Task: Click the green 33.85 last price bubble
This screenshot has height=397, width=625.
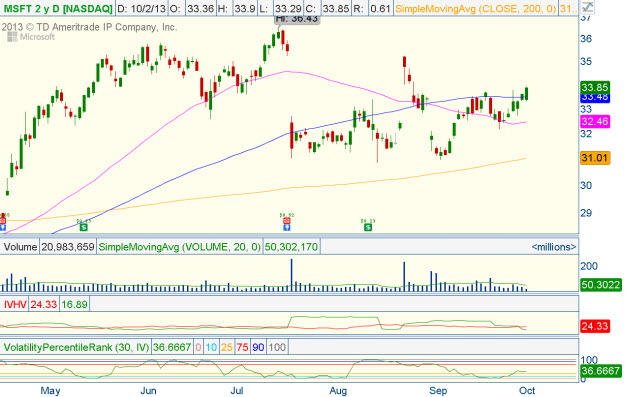Action: (x=595, y=87)
